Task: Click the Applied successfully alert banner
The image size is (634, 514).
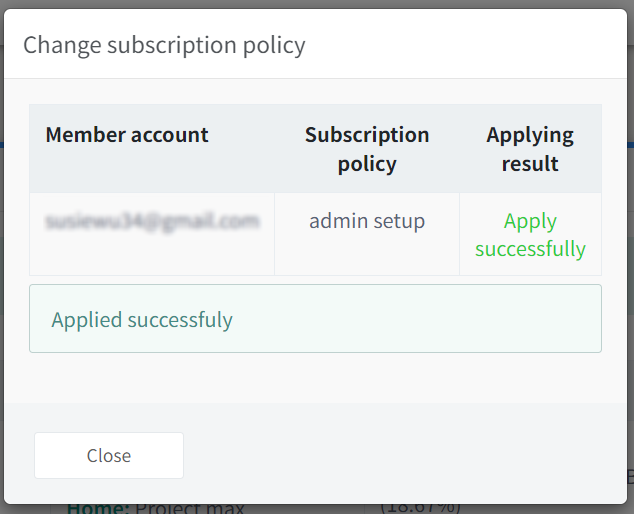Action: (x=315, y=319)
